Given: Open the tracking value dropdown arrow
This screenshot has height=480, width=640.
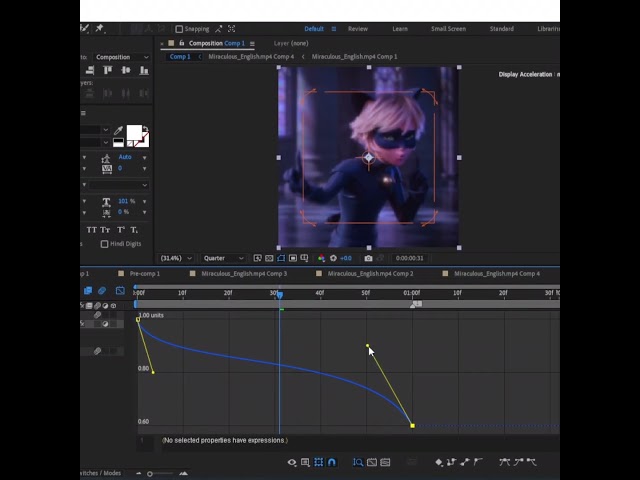Looking at the screenshot, I should click(144, 169).
